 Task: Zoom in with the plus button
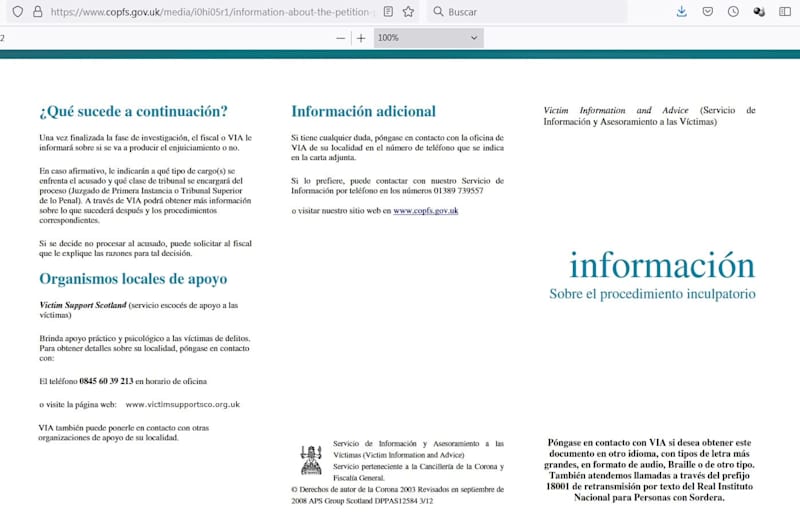point(361,38)
